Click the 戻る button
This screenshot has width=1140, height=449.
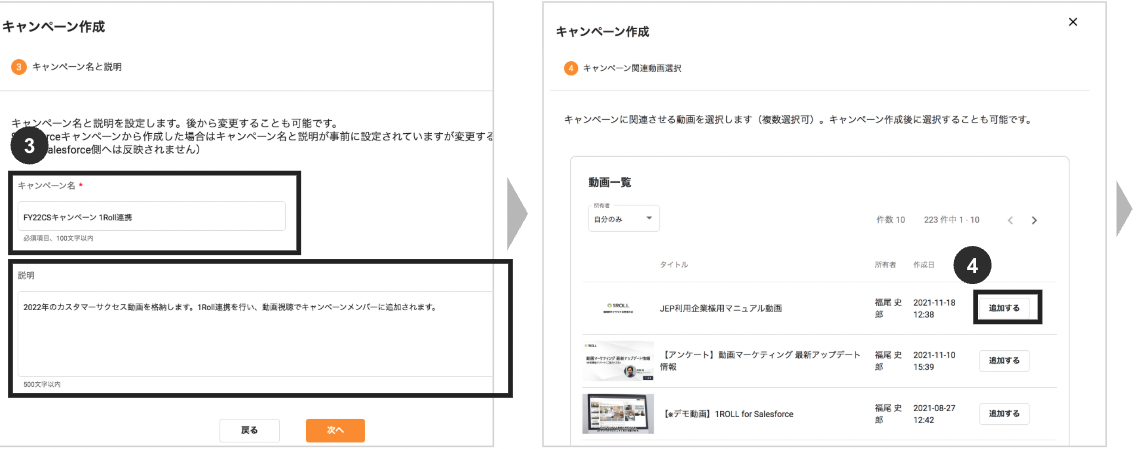(x=249, y=430)
